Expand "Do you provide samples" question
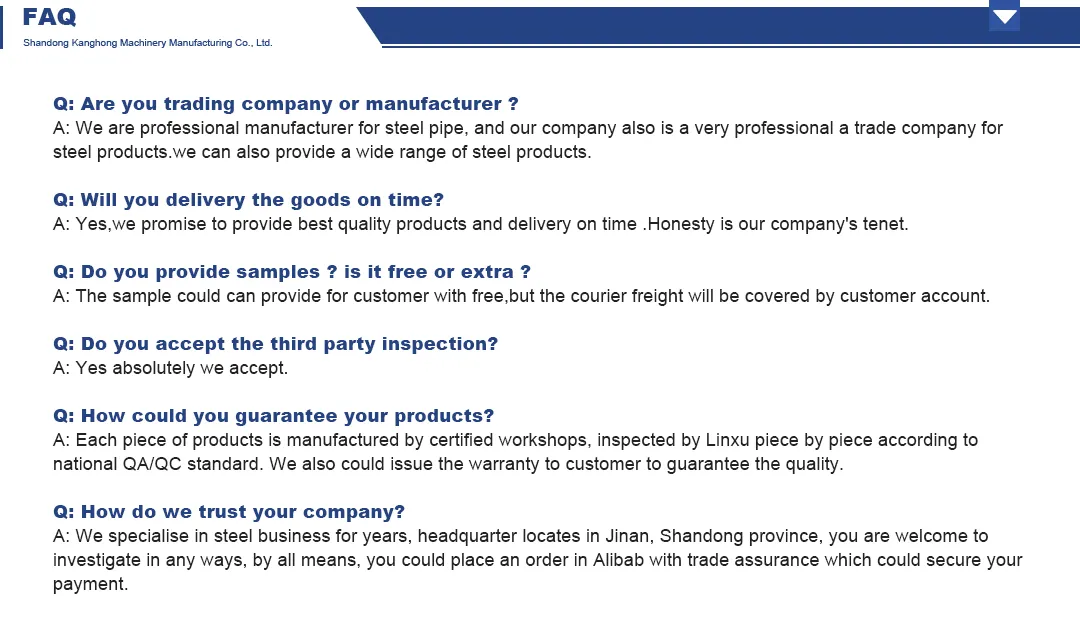This screenshot has height=619, width=1080. 291,272
